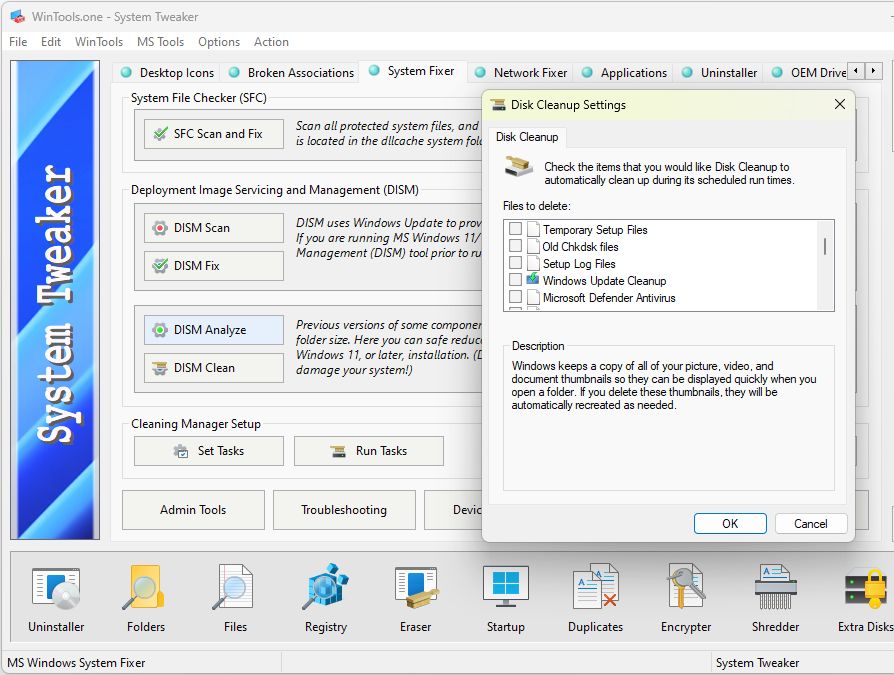This screenshot has width=894, height=675.
Task: Check the Setup Log Files box
Action: pos(515,263)
